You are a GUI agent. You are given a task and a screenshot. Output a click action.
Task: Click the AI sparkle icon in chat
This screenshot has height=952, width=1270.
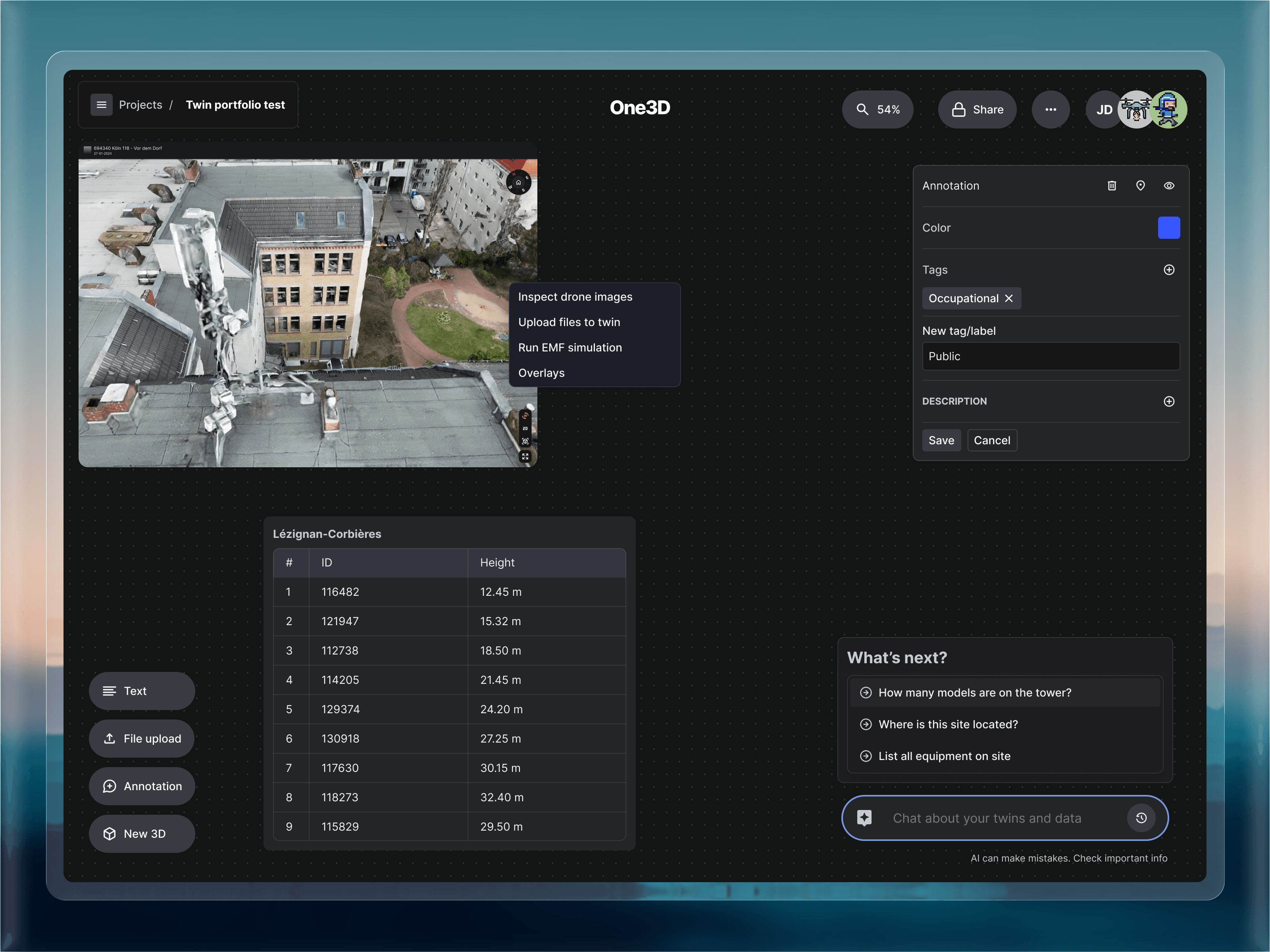coord(865,818)
